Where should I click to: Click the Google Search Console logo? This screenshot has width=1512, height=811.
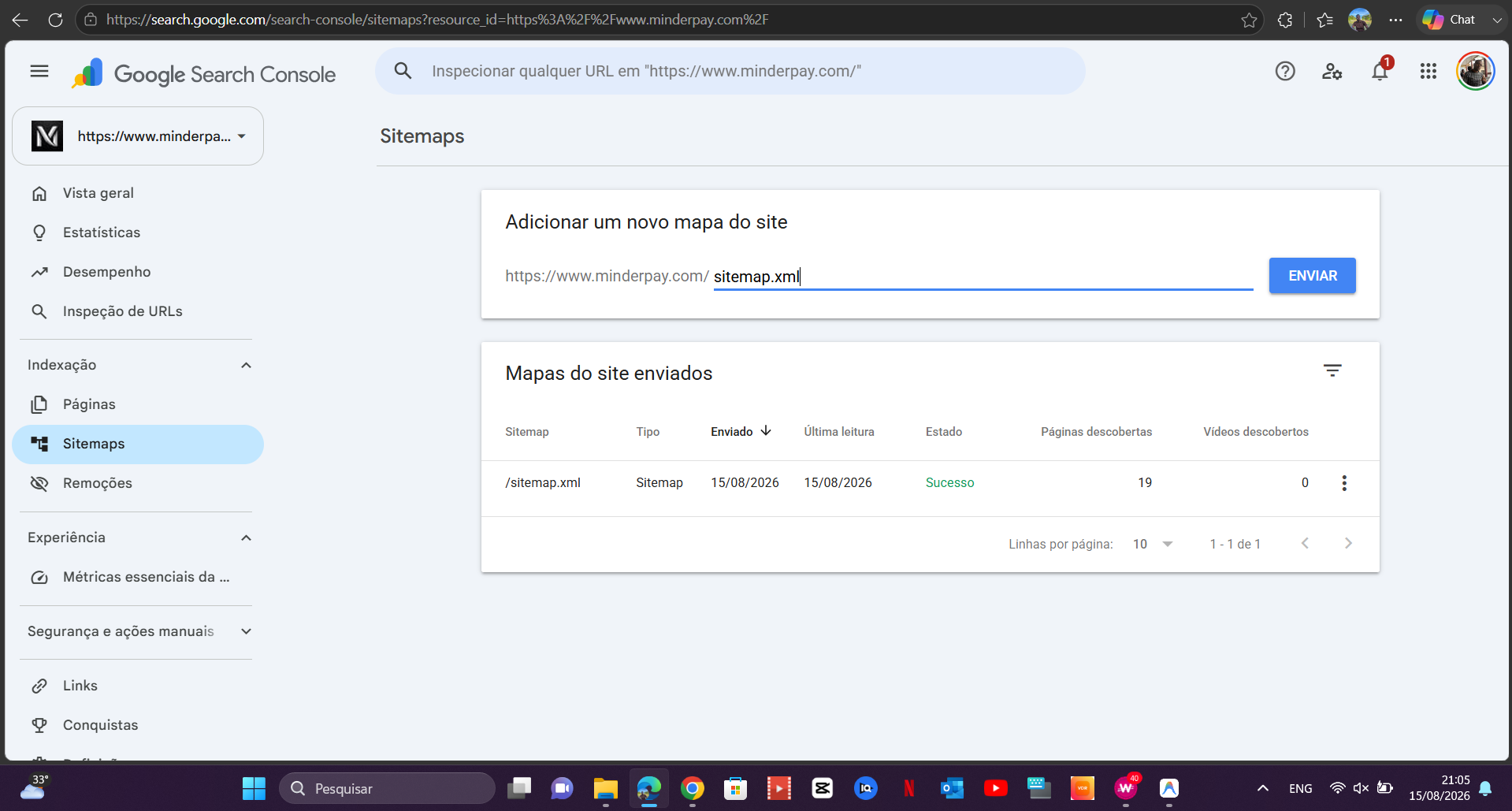click(x=203, y=74)
